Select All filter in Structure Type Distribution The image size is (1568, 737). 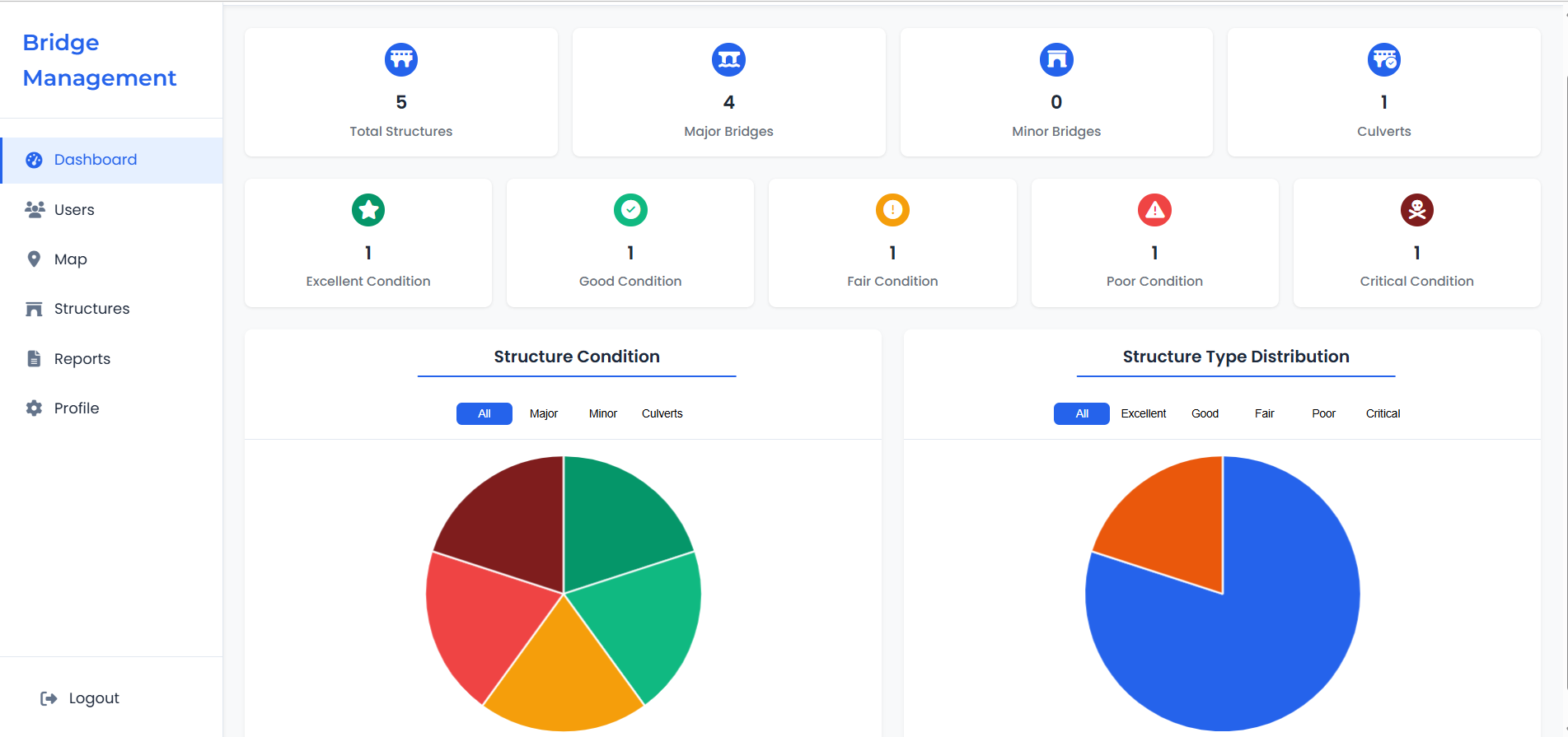[x=1082, y=413]
